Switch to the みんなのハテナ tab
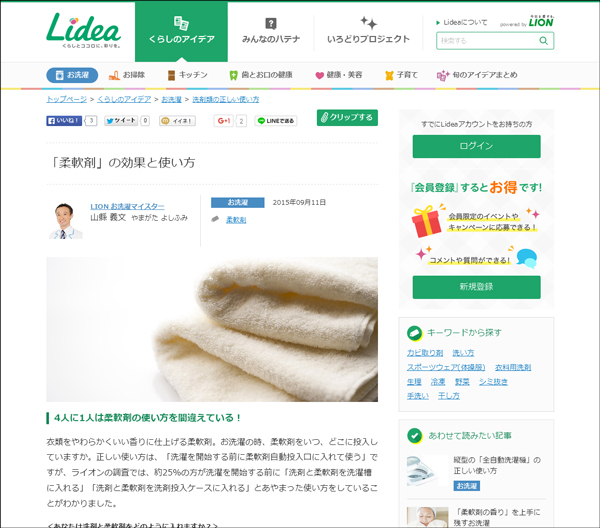The width and height of the screenshot is (600, 528). pyautogui.click(x=271, y=31)
